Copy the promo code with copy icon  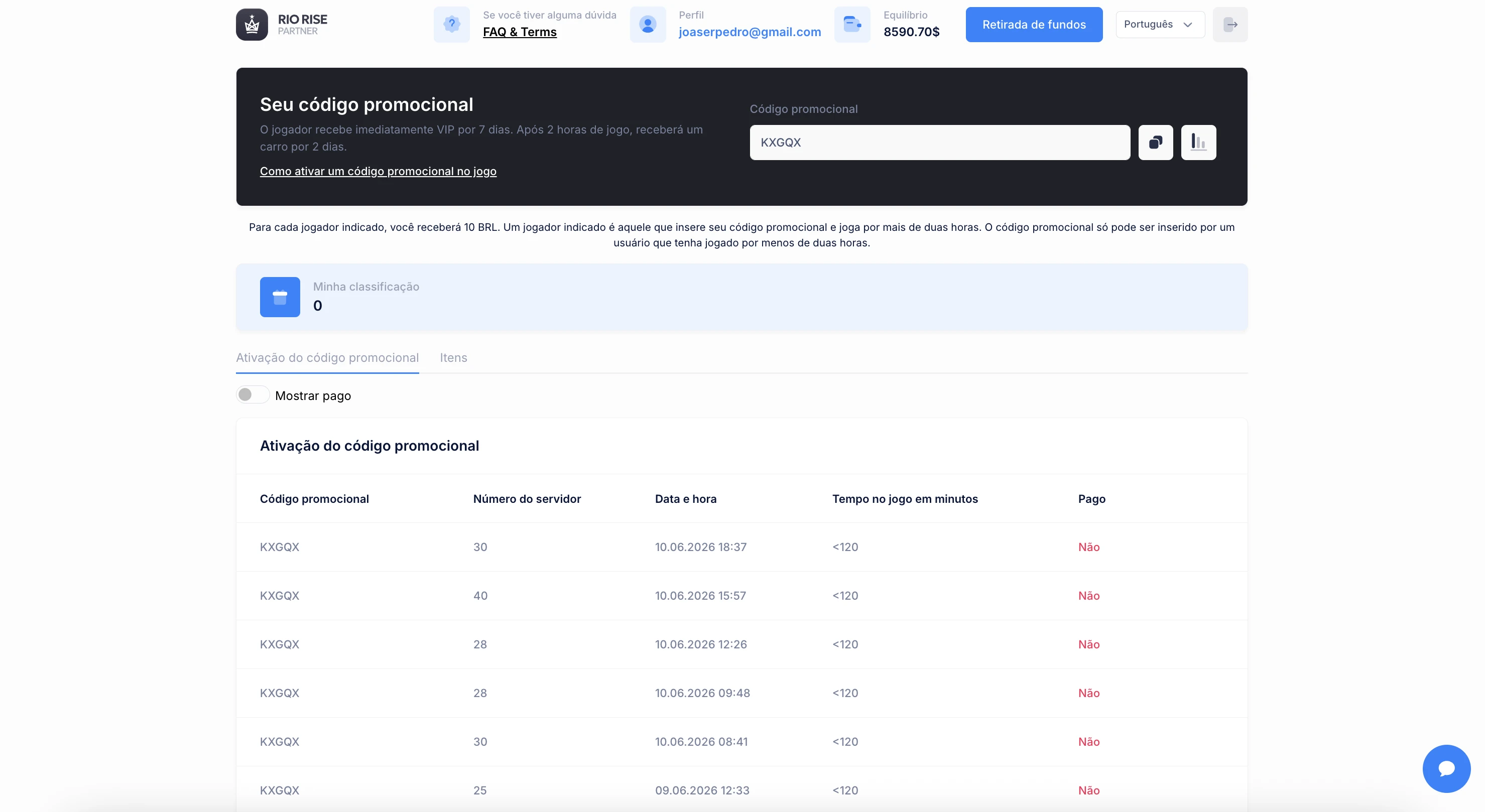point(1155,143)
